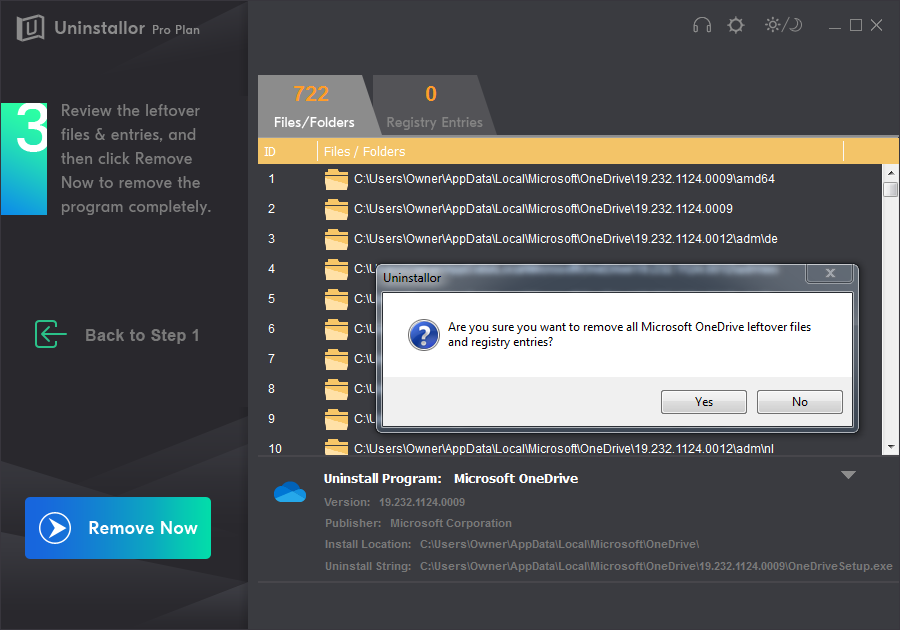Click the folder icon in row 8

pos(336,389)
